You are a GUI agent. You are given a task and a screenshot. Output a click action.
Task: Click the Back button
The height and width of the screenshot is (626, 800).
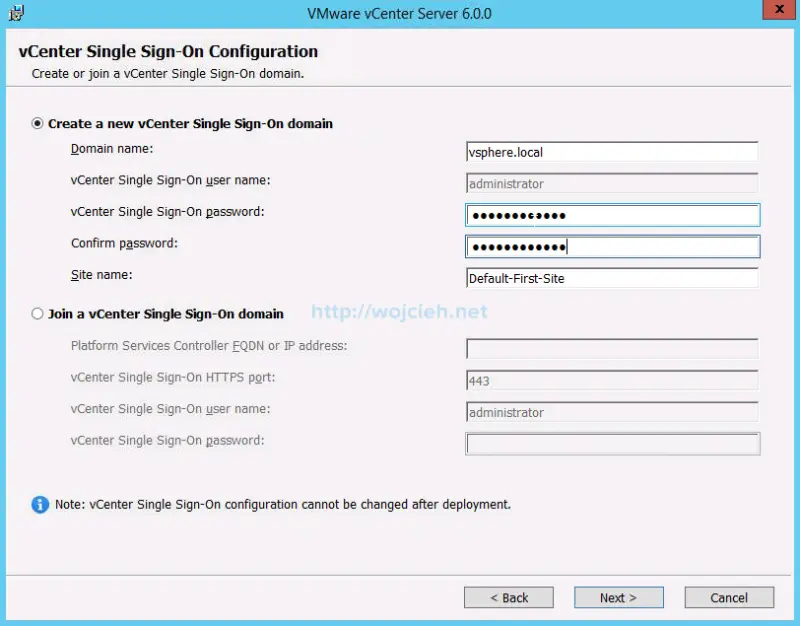(x=509, y=597)
